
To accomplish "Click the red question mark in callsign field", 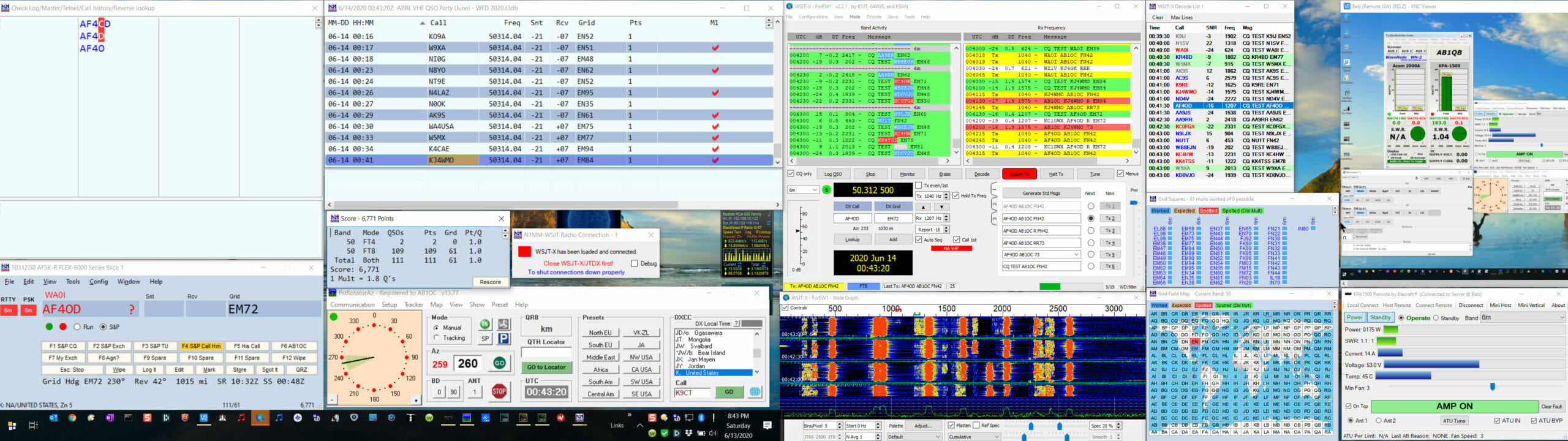I will click(x=132, y=310).
